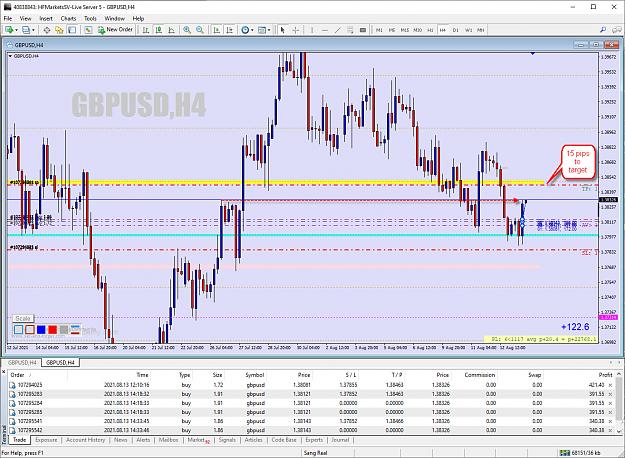This screenshot has height=458, width=625.
Task: Click the Search magnifier icon
Action: coord(603,30)
